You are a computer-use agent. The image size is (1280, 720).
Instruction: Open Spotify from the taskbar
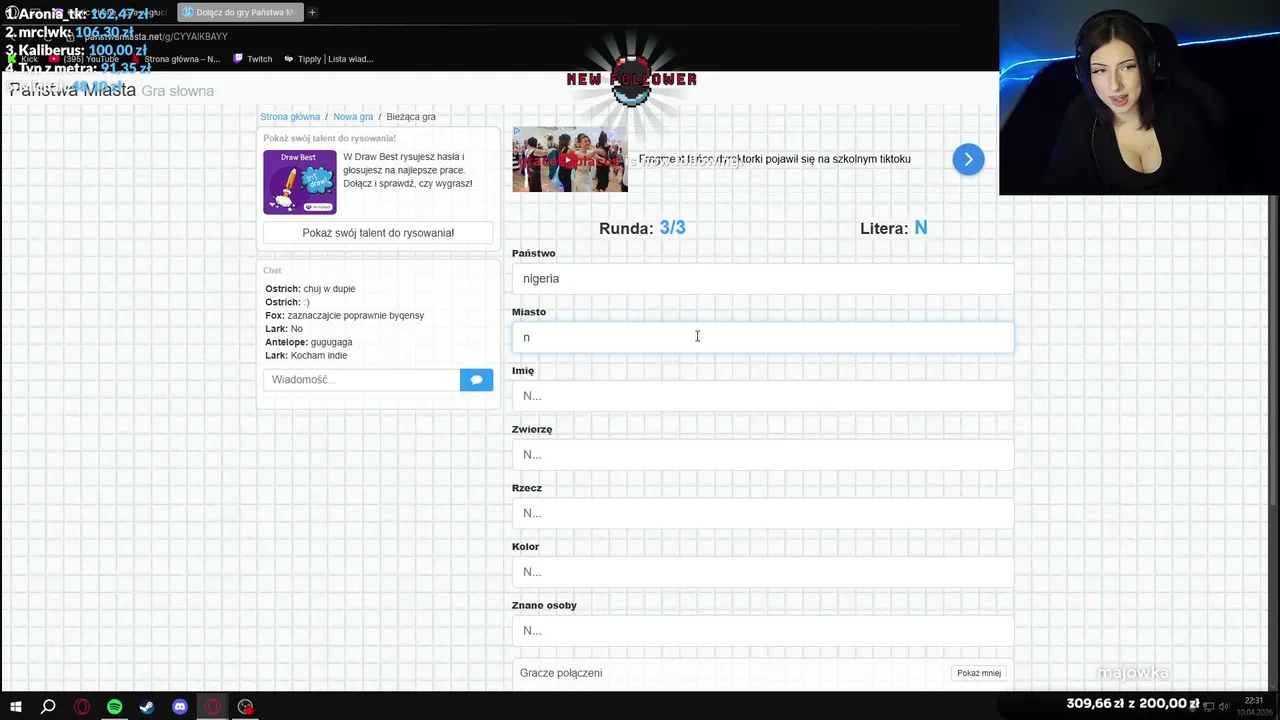pyautogui.click(x=114, y=706)
